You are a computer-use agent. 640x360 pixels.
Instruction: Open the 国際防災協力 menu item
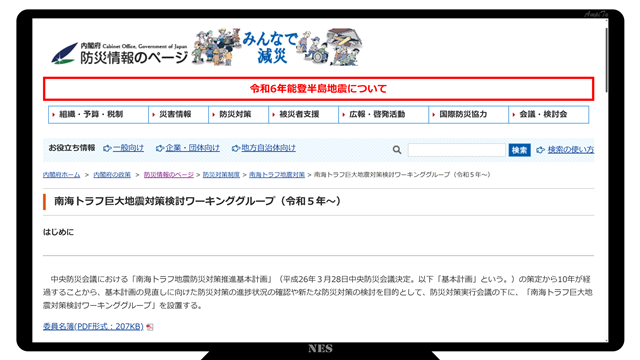pyautogui.click(x=469, y=114)
